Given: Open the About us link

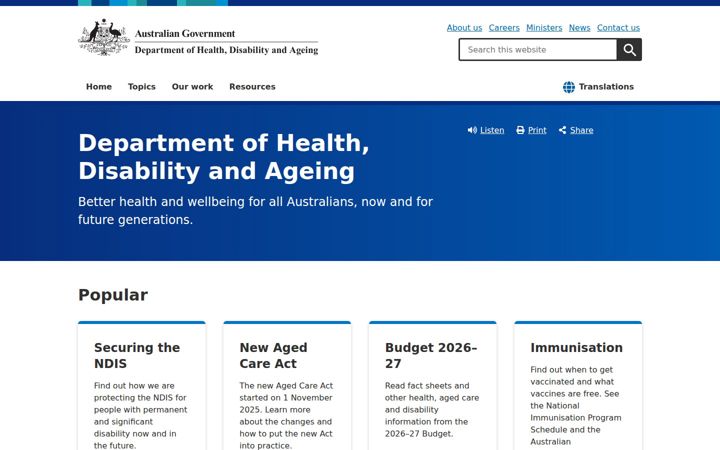Looking at the screenshot, I should 464,28.
